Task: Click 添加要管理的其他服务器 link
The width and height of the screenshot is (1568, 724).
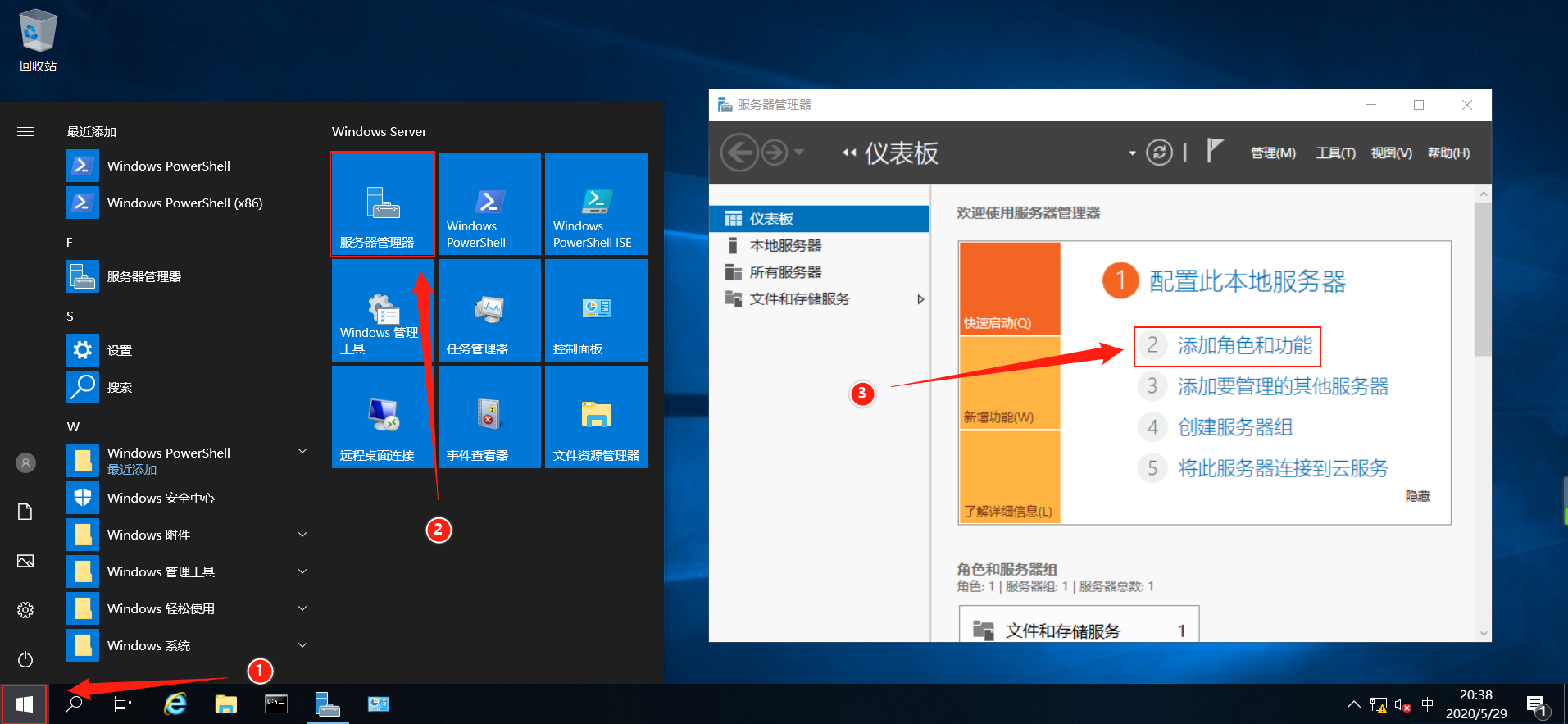Action: (1283, 386)
